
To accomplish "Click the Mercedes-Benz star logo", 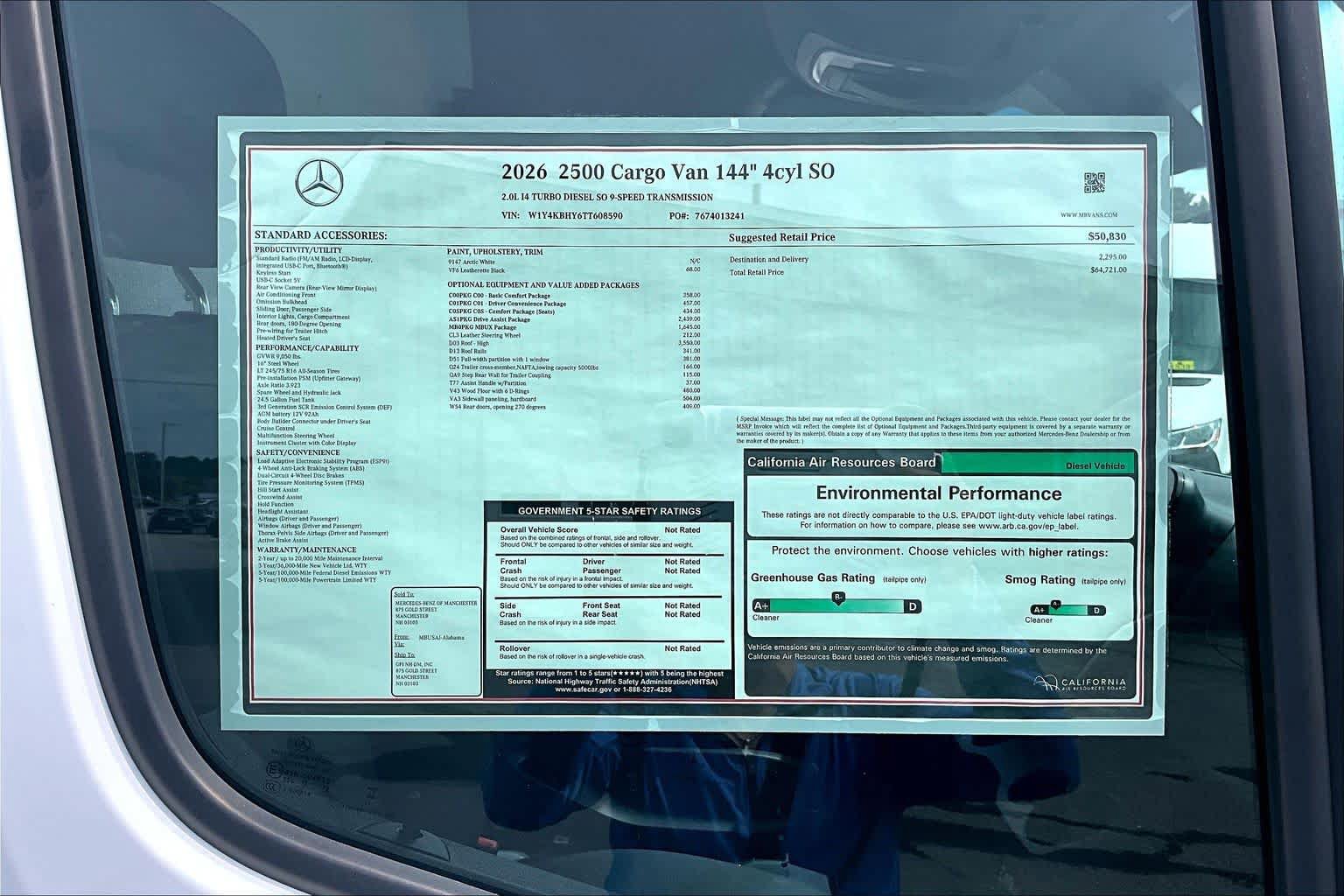I will (319, 184).
